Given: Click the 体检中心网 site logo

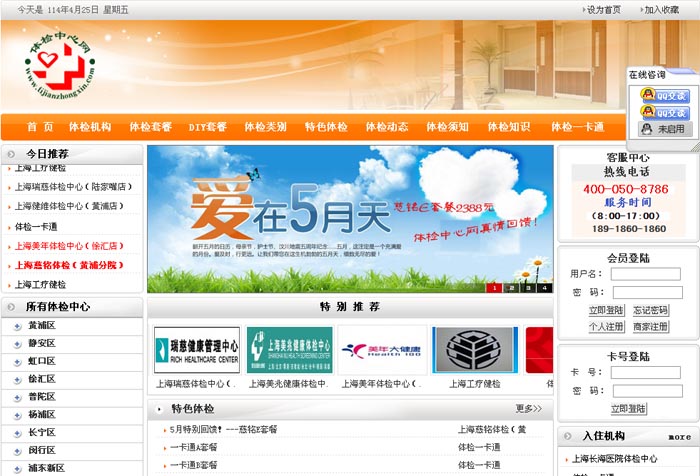Looking at the screenshot, I should tap(60, 64).
